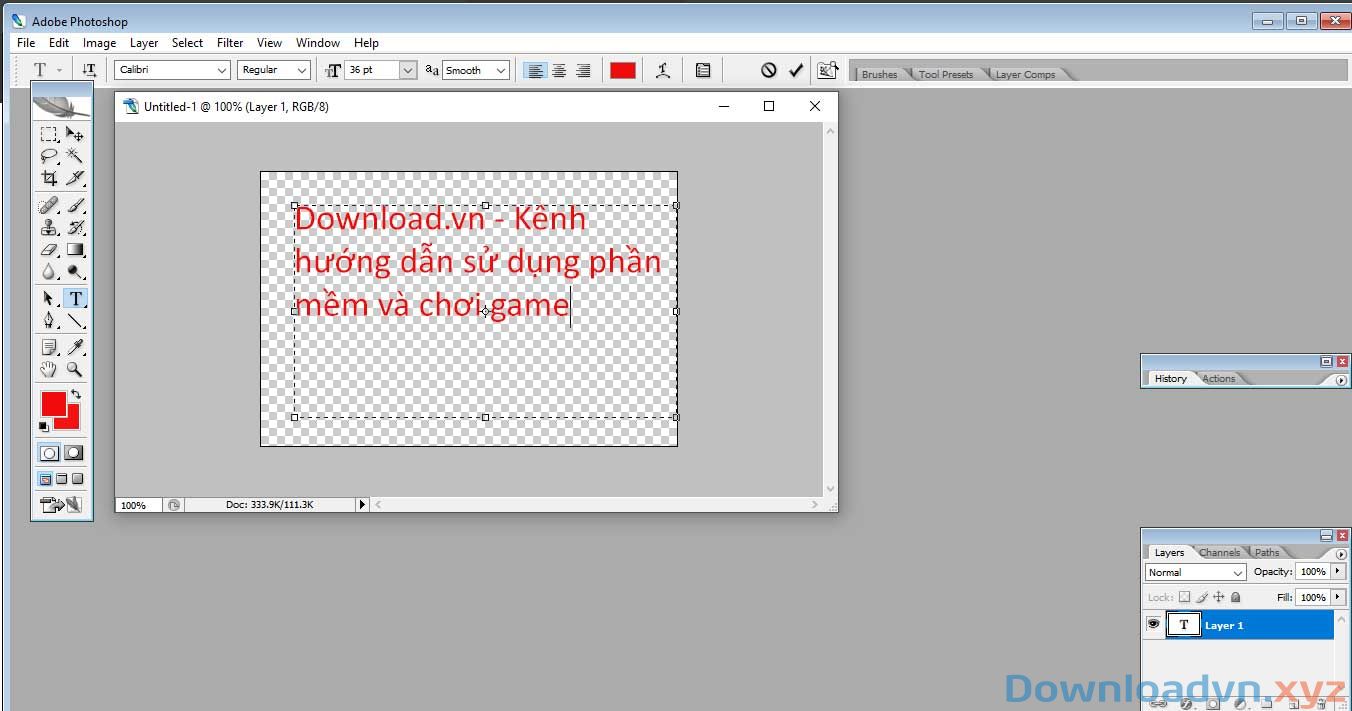Cancel current text edits
The height and width of the screenshot is (711, 1352).
(x=768, y=70)
